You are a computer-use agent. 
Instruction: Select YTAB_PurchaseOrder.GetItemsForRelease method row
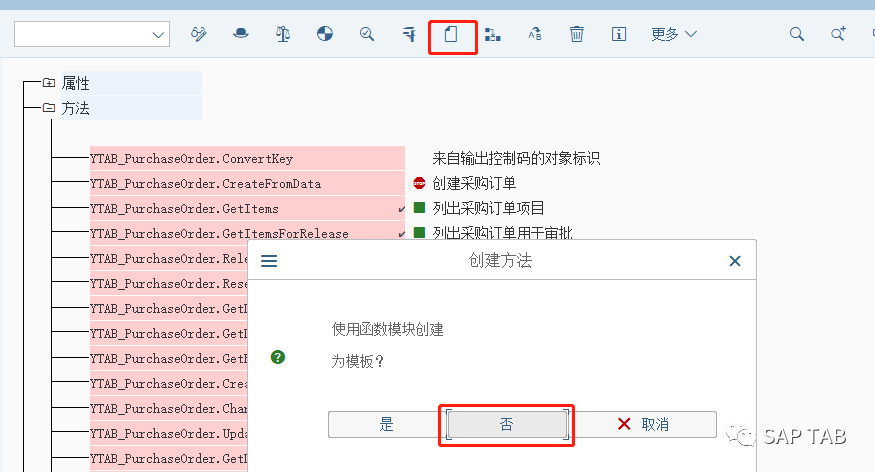(247, 232)
